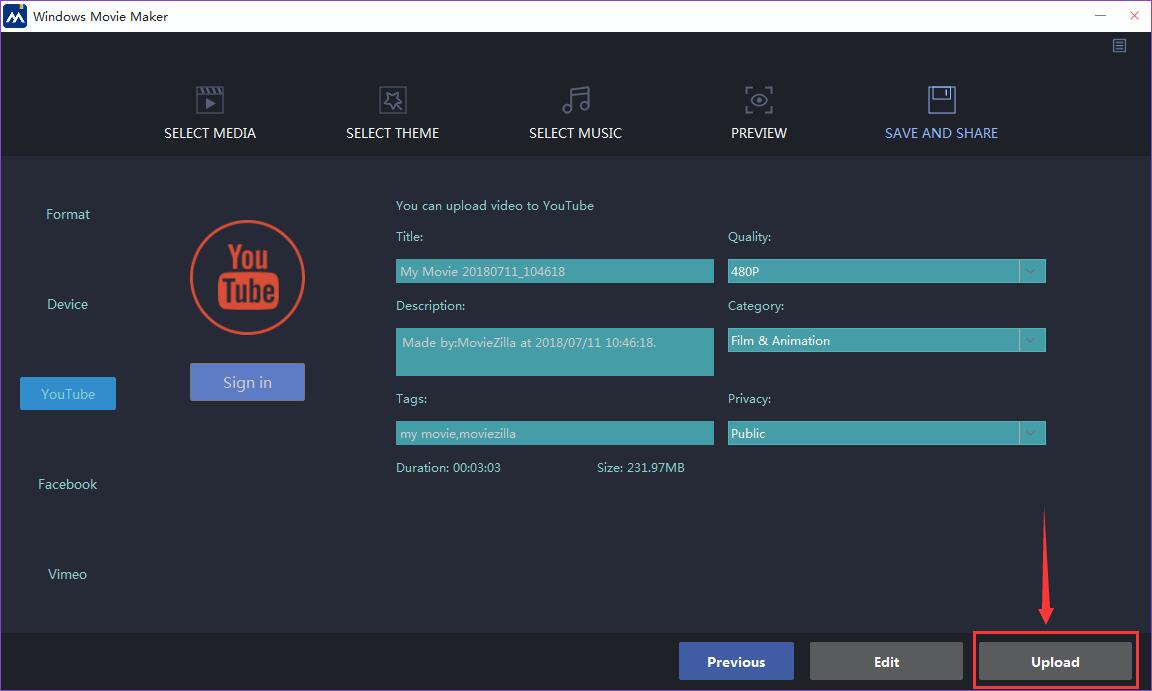Click the YouTube logo circle
Image resolution: width=1152 pixels, height=691 pixels.
[x=248, y=278]
